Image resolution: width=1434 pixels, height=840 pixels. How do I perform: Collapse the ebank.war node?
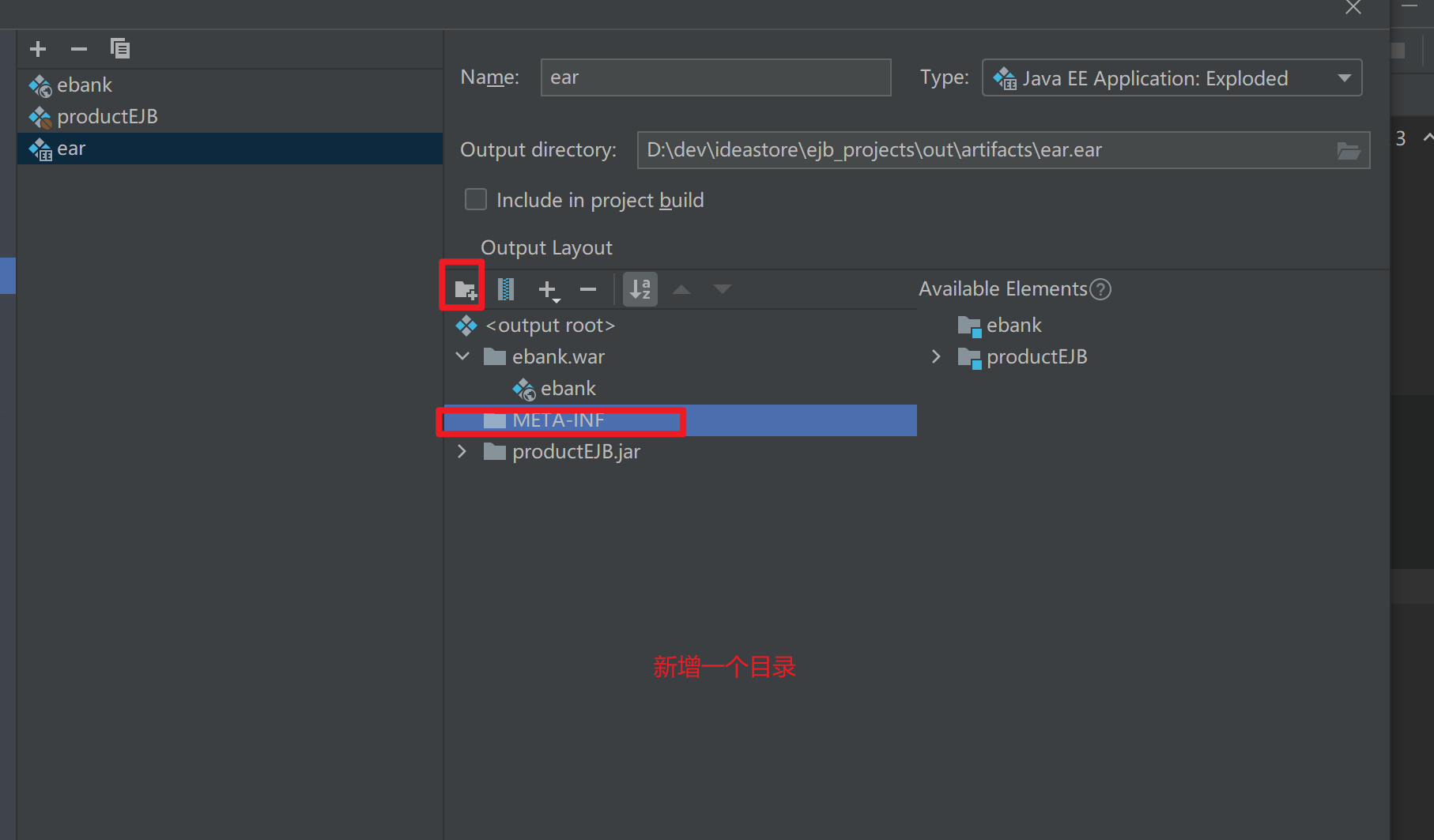[463, 356]
